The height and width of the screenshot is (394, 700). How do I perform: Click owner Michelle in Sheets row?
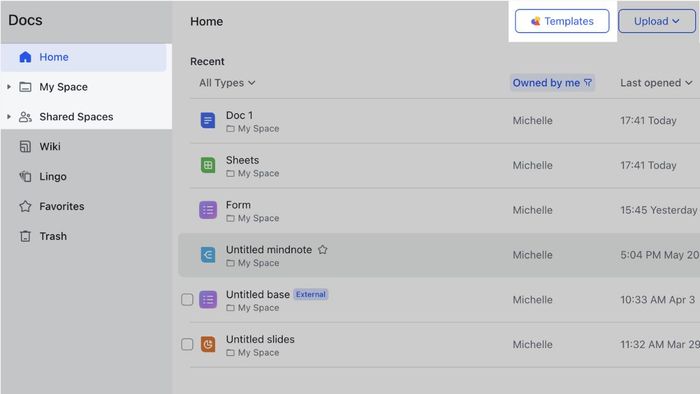point(533,166)
